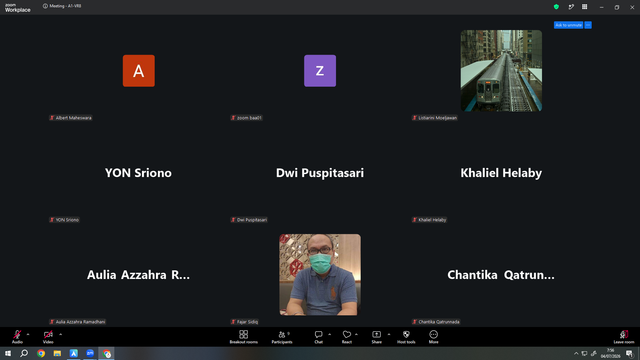Click the small Khaliel Helaby name label
Image resolution: width=640 pixels, height=360 pixels.
tap(429, 220)
